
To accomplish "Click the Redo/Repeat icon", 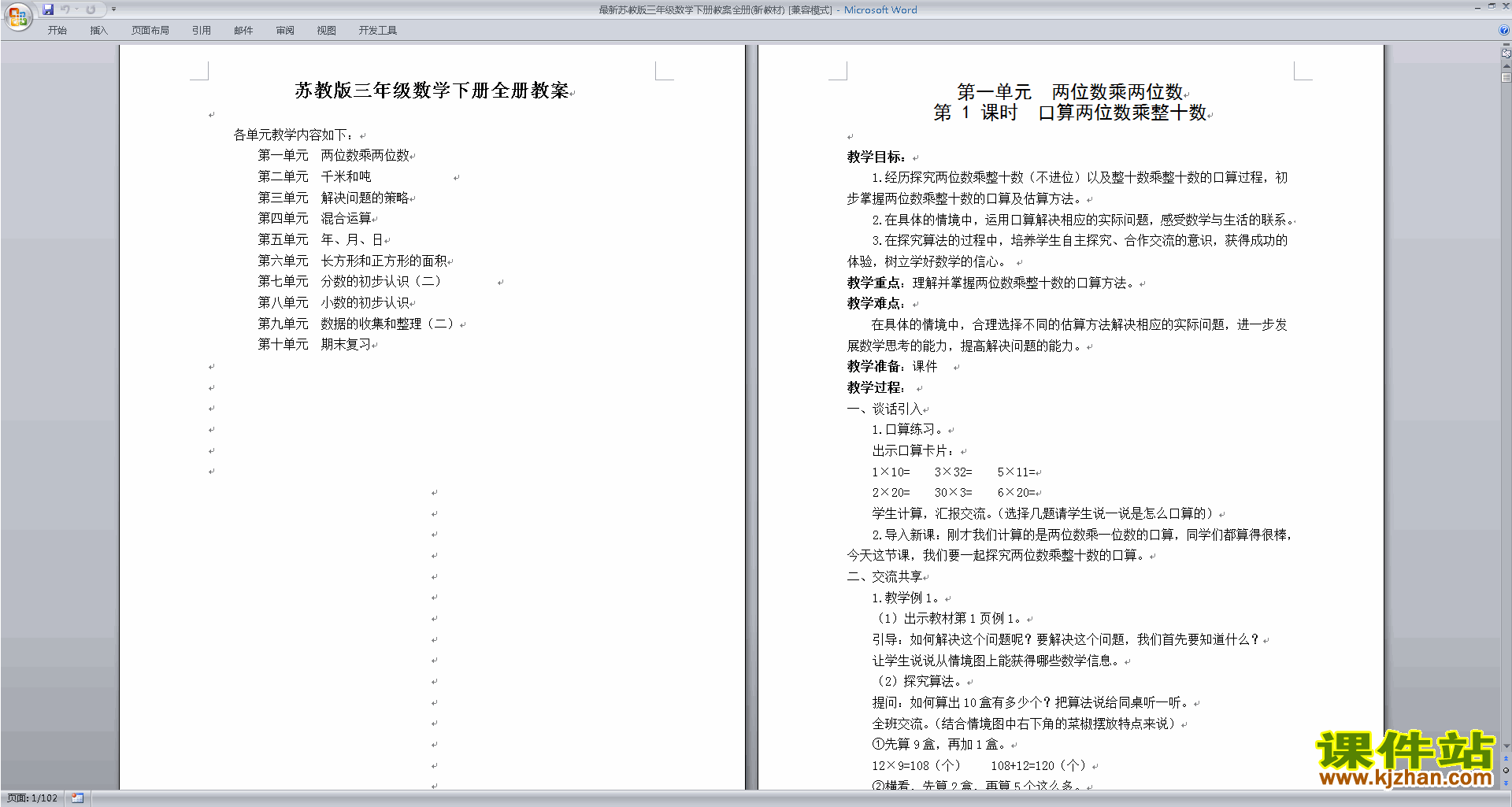I will (x=91, y=9).
